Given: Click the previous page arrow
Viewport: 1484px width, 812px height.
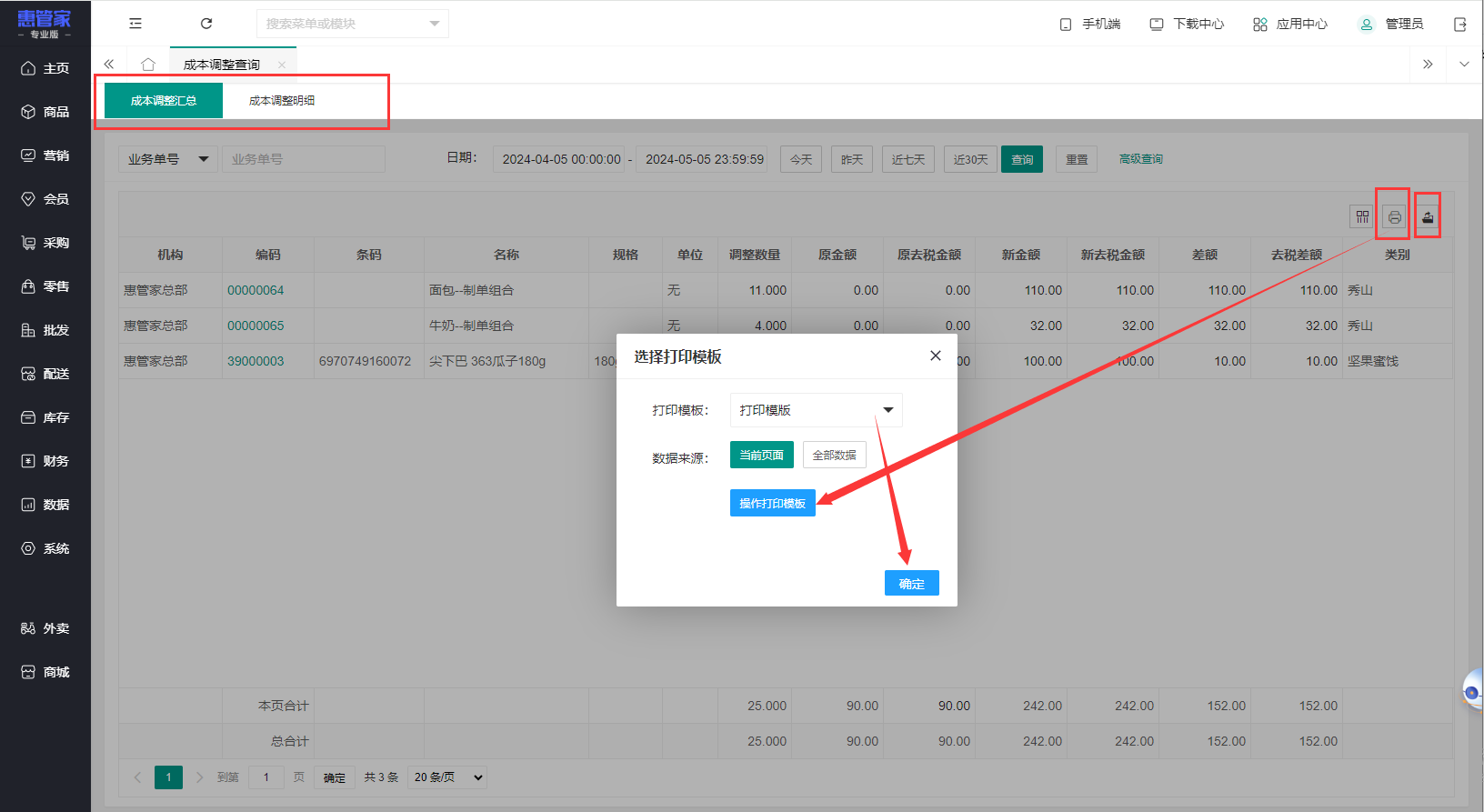Looking at the screenshot, I should click(137, 777).
